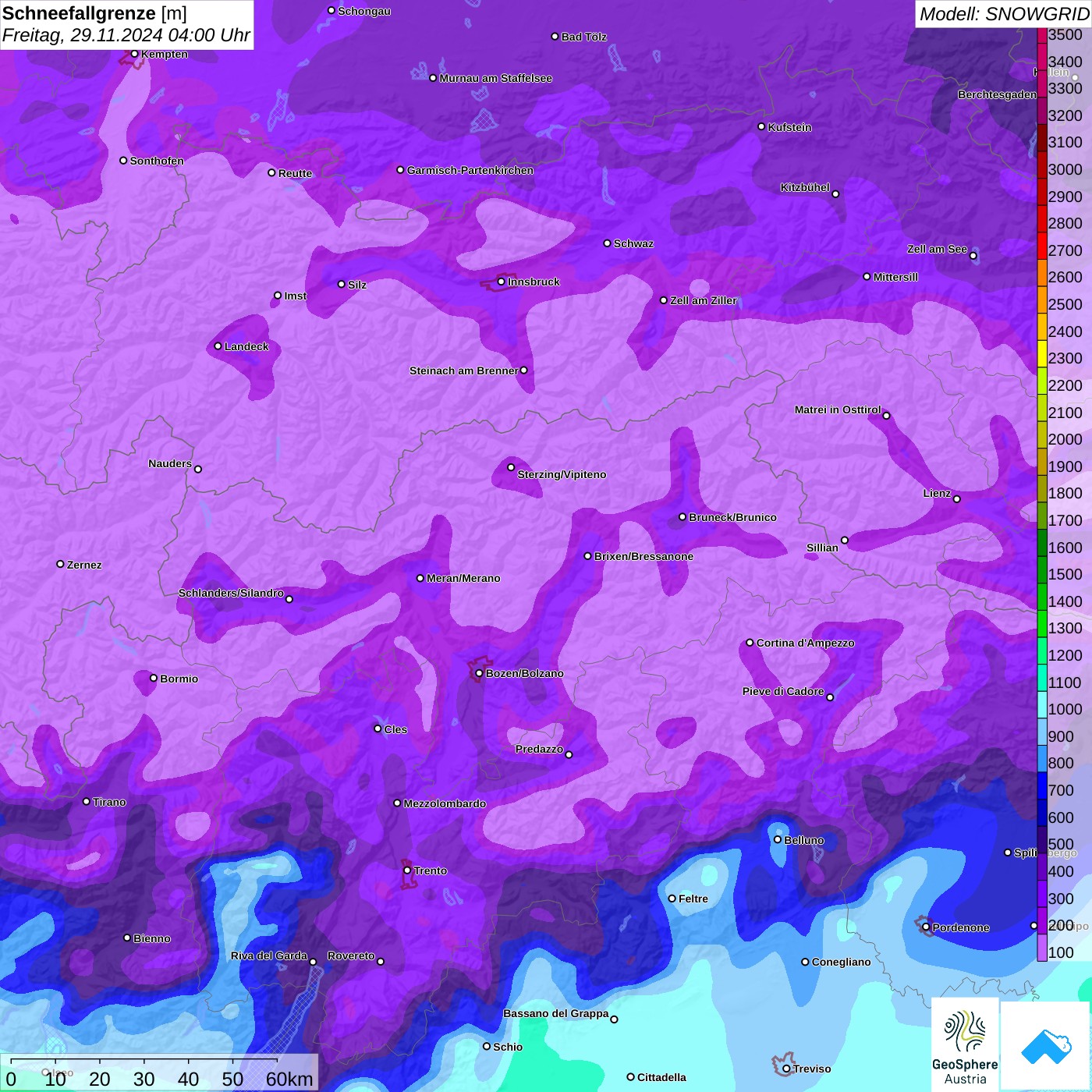Viewport: 1092px width, 1092px height.
Task: Click the blue cloud logo beside GeoSphere Austria
Action: pos(1045,1047)
